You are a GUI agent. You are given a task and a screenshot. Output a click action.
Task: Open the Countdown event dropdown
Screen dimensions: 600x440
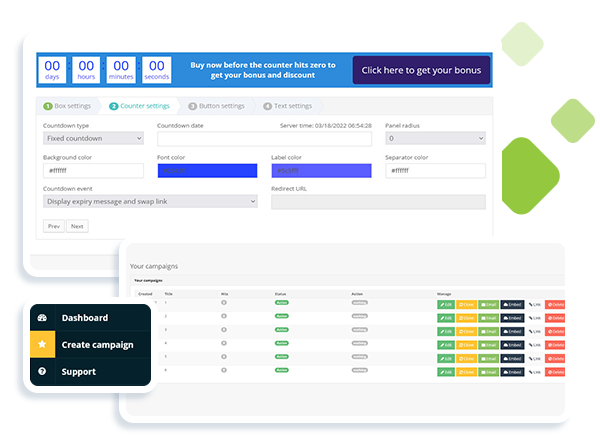[x=150, y=201]
